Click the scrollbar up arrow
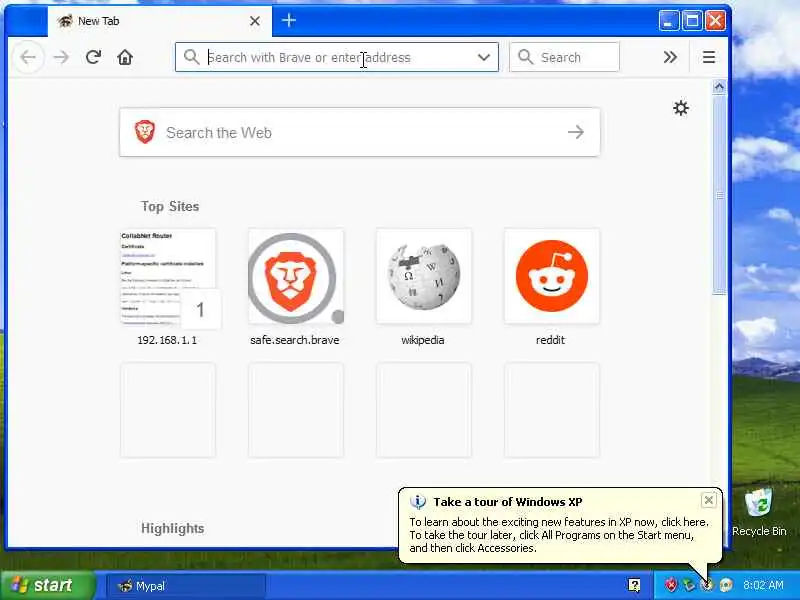The height and width of the screenshot is (600, 800). point(719,87)
